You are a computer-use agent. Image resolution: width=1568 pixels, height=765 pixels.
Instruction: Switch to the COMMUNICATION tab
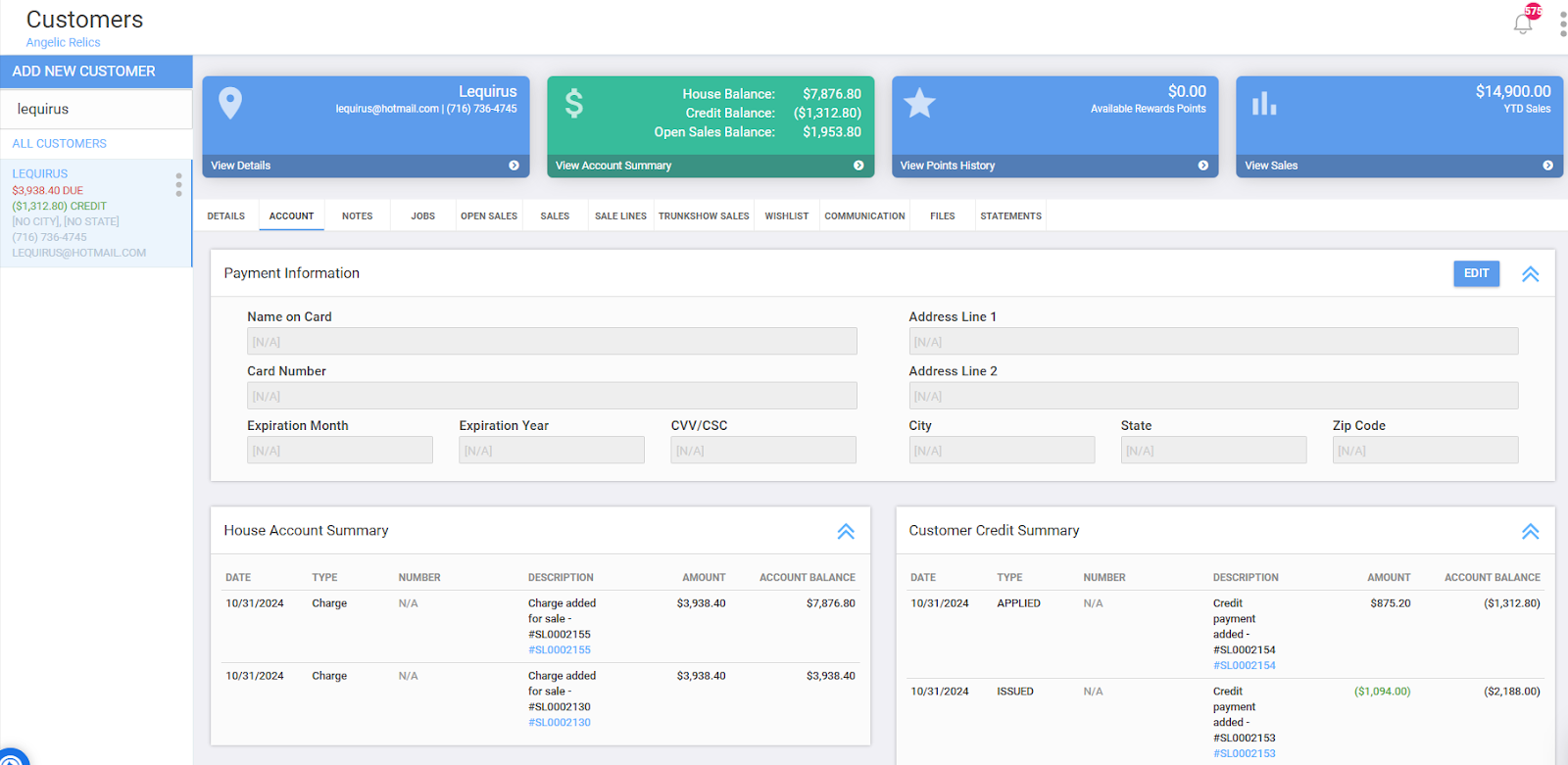pos(864,216)
